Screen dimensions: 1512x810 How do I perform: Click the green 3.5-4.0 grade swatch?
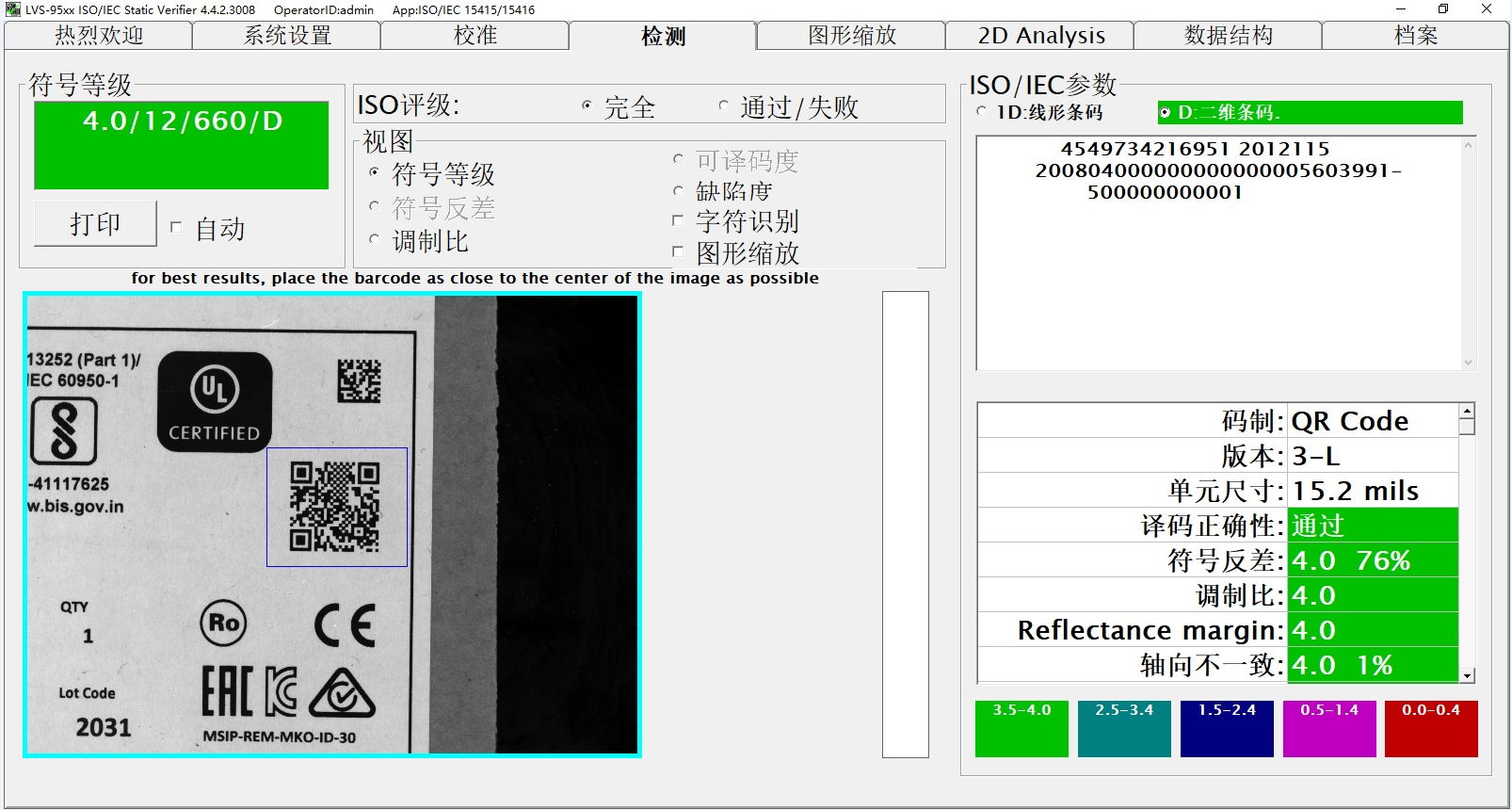1021,728
